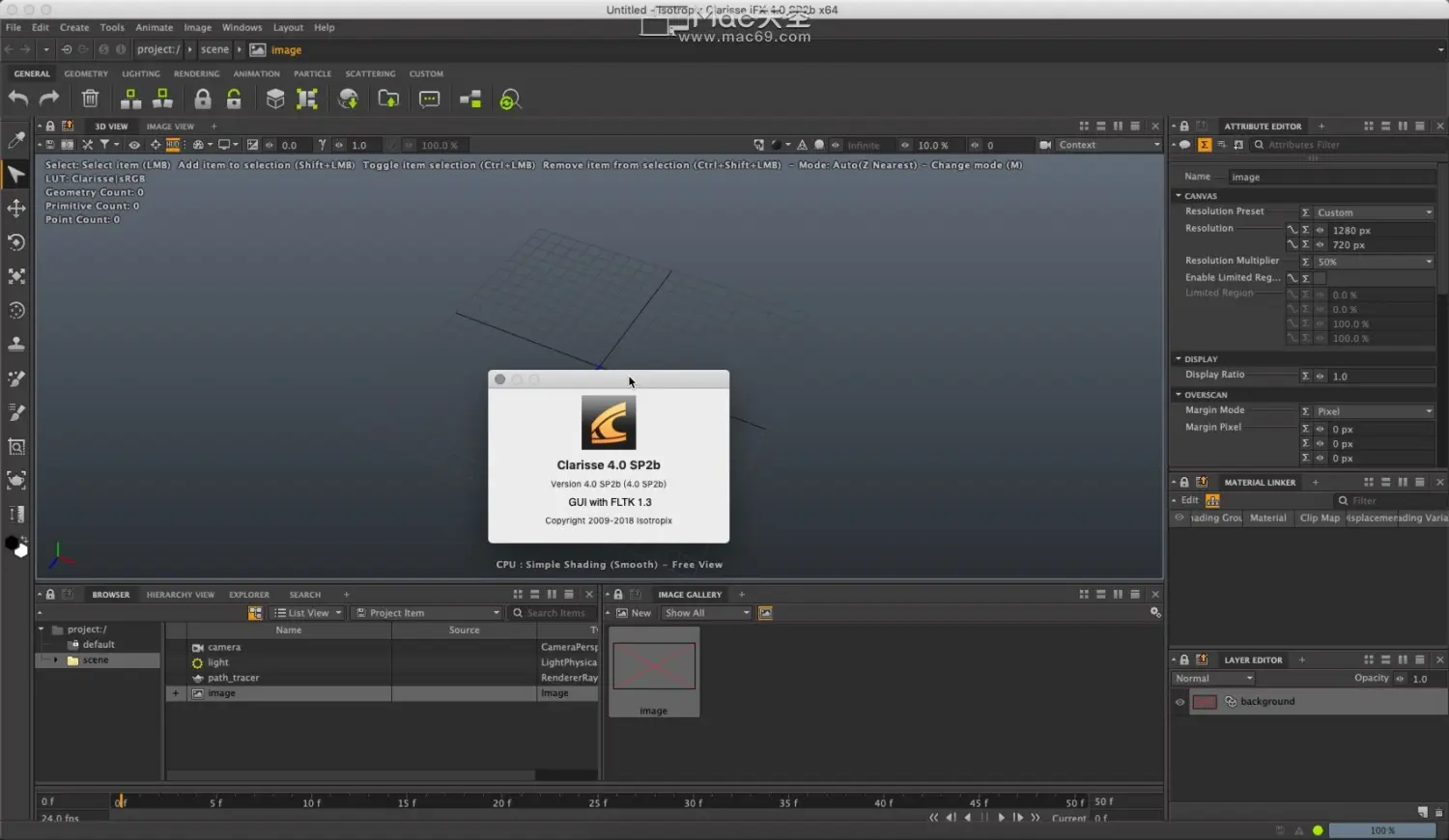This screenshot has width=1449, height=840.
Task: Click the speech bubble comment icon
Action: pyautogui.click(x=430, y=98)
